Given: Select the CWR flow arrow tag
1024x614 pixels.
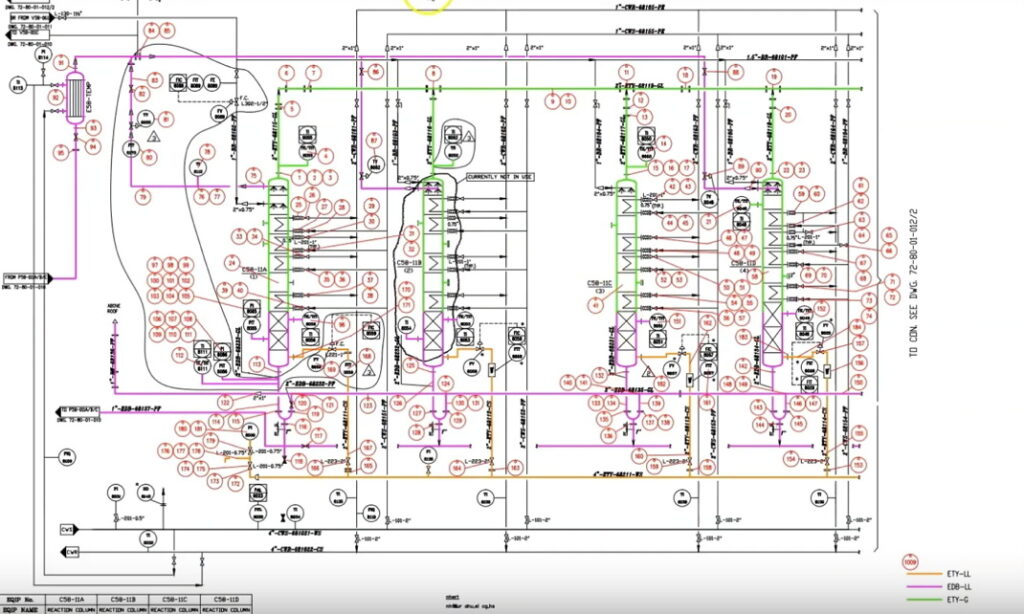Looking at the screenshot, I should click(x=68, y=551).
